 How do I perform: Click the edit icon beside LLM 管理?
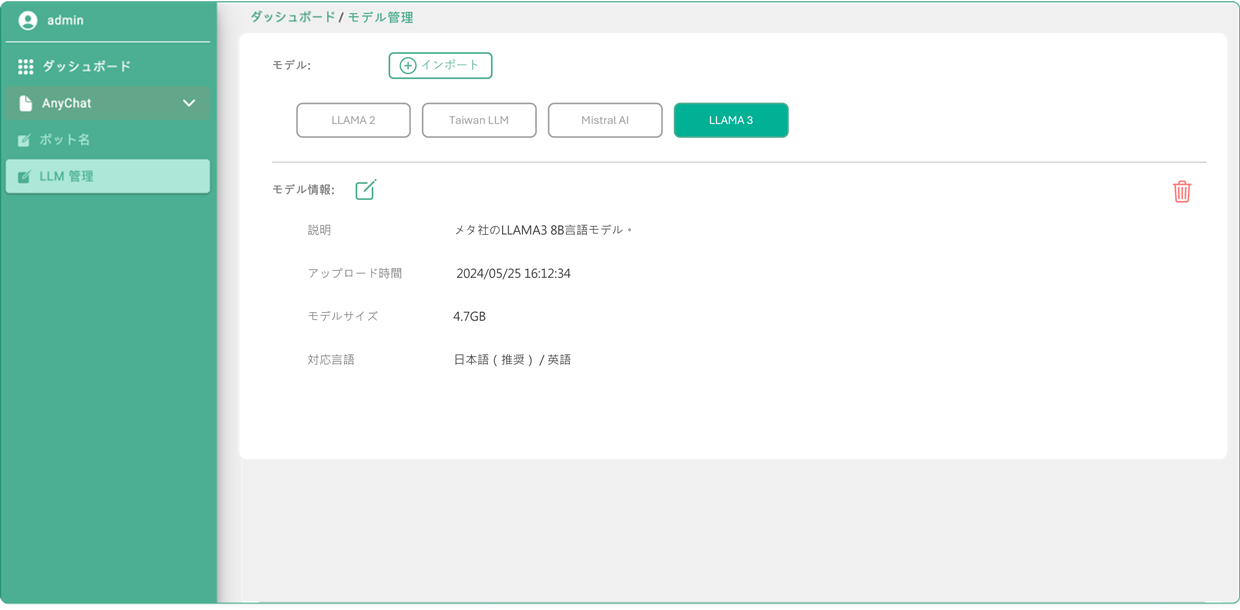[x=24, y=177]
